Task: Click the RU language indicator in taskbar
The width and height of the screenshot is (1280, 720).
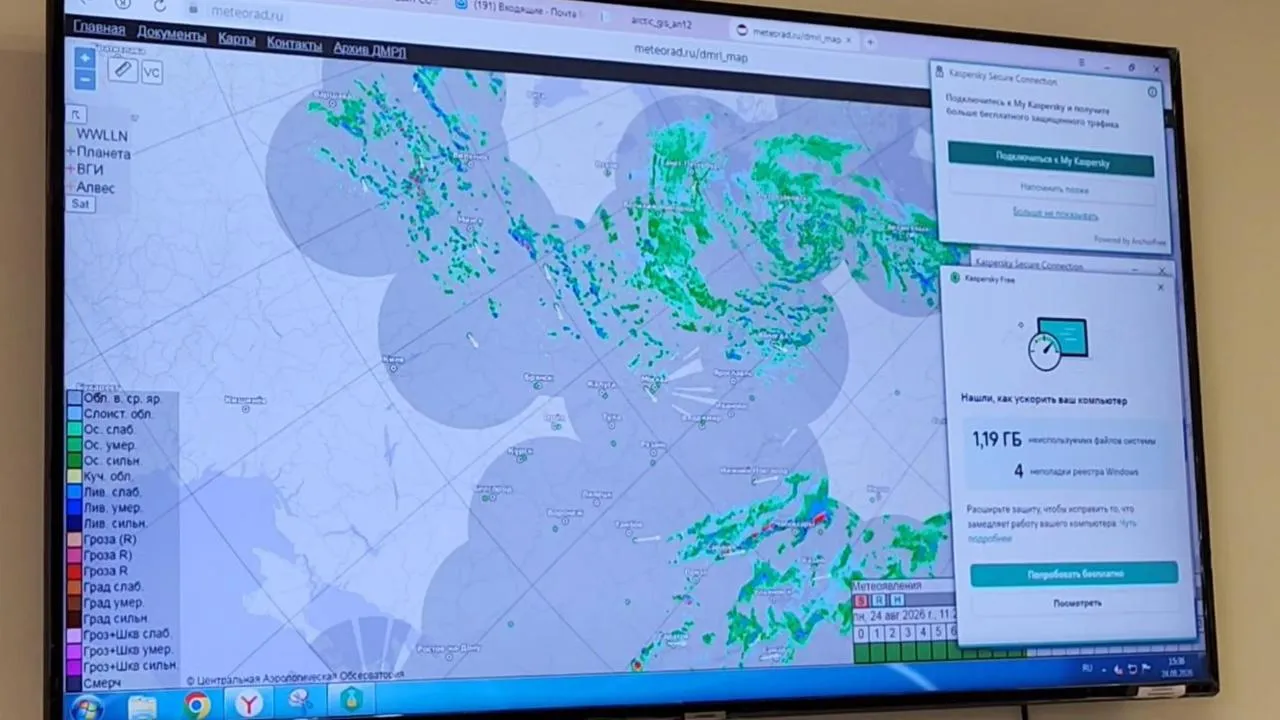Action: pos(1087,667)
